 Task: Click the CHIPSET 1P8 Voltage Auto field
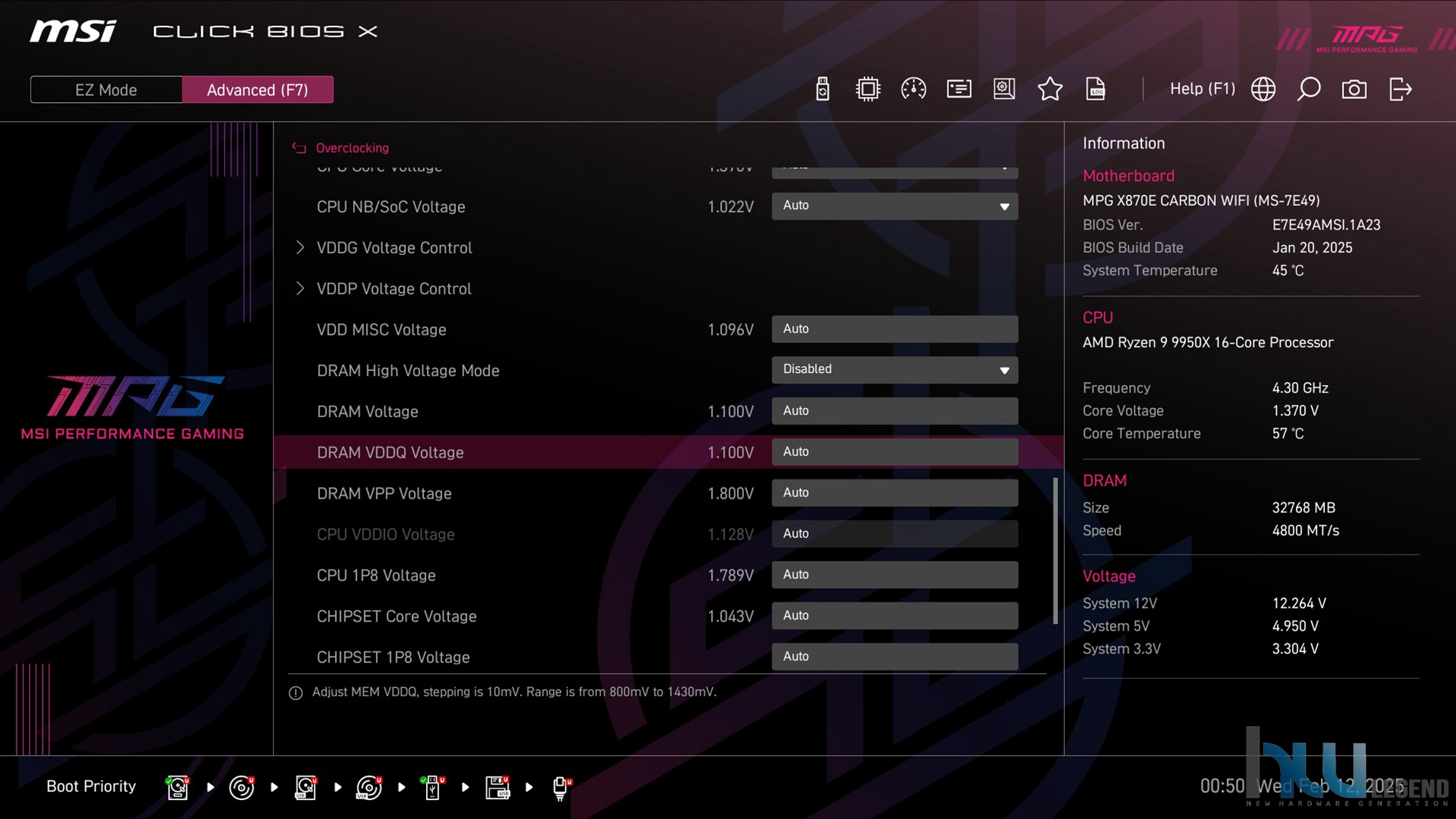point(894,657)
